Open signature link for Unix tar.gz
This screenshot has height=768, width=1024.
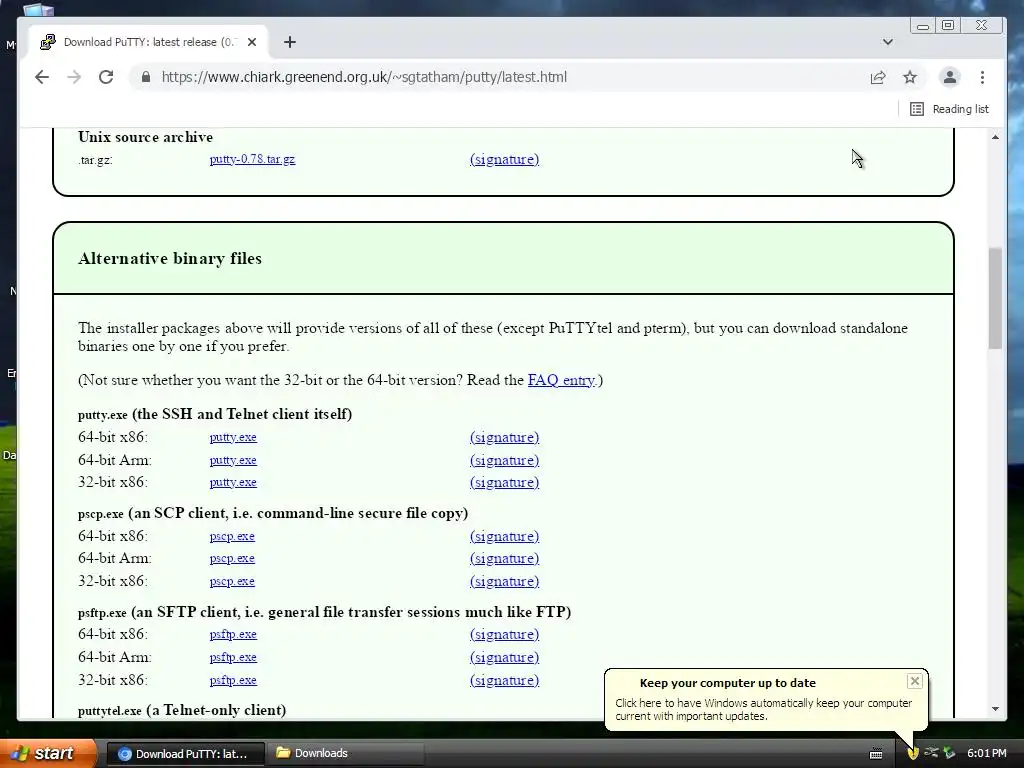504,159
